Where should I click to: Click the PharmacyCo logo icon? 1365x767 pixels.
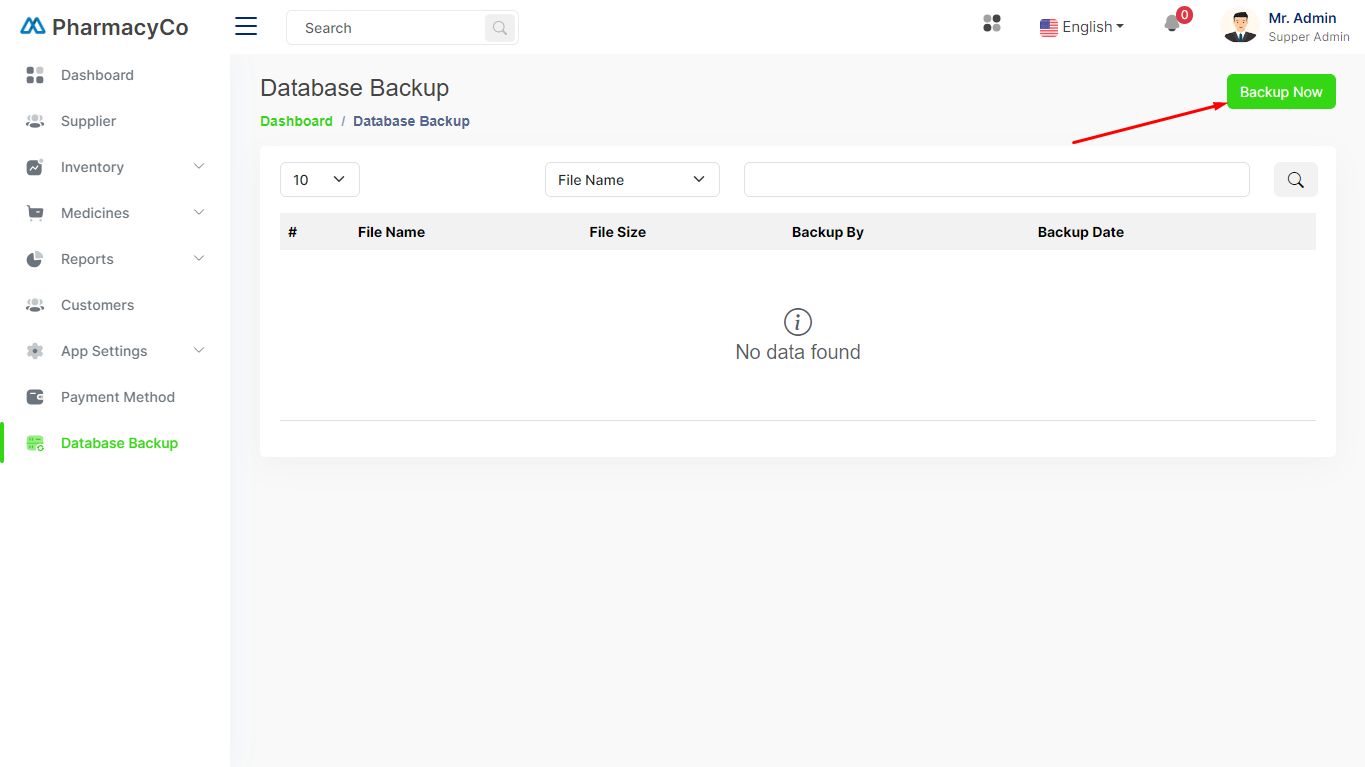pos(33,27)
